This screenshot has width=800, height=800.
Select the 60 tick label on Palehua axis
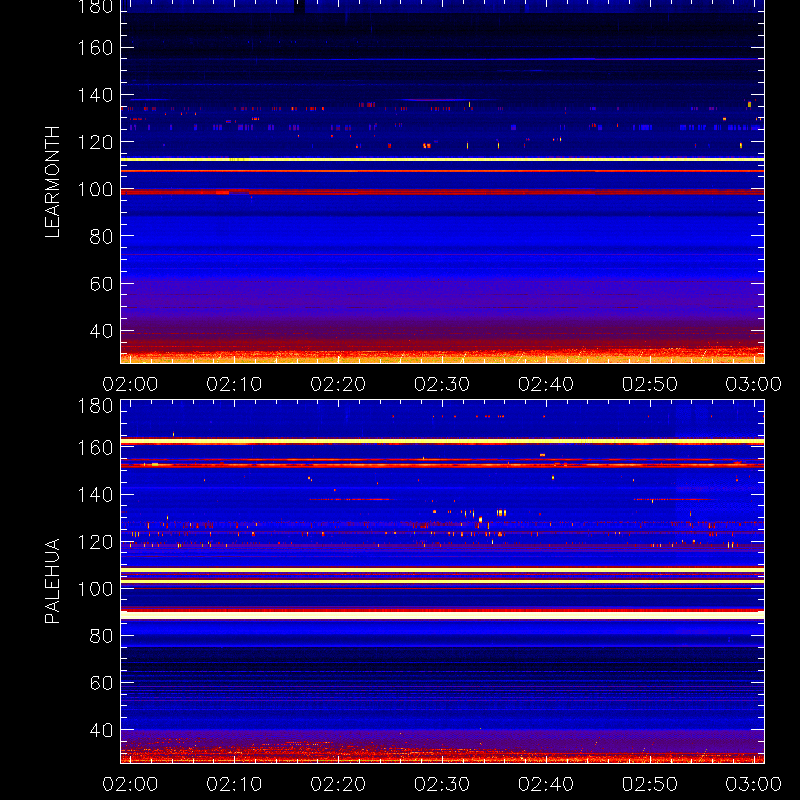(x=101, y=683)
